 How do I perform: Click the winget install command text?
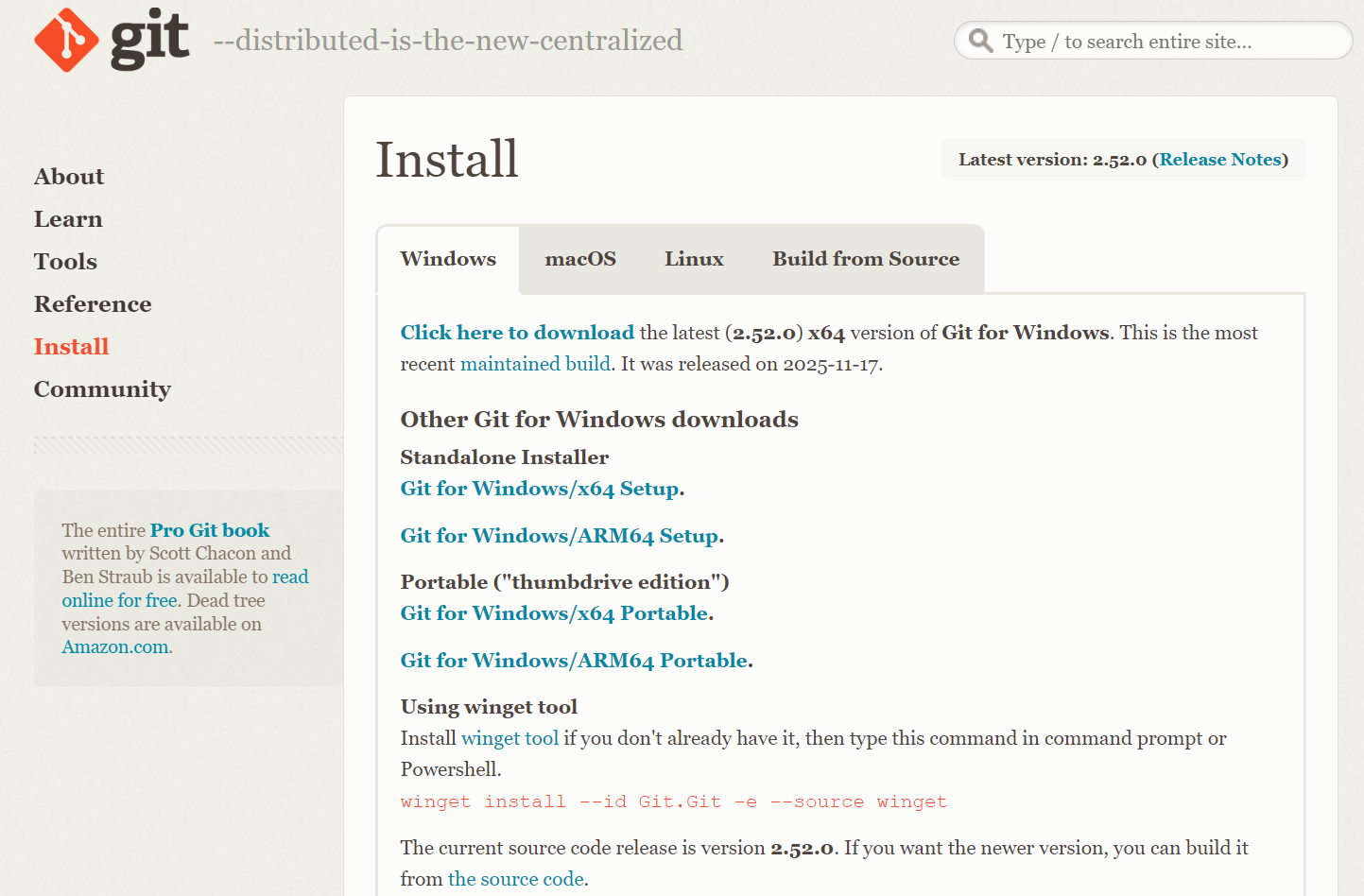point(673,801)
